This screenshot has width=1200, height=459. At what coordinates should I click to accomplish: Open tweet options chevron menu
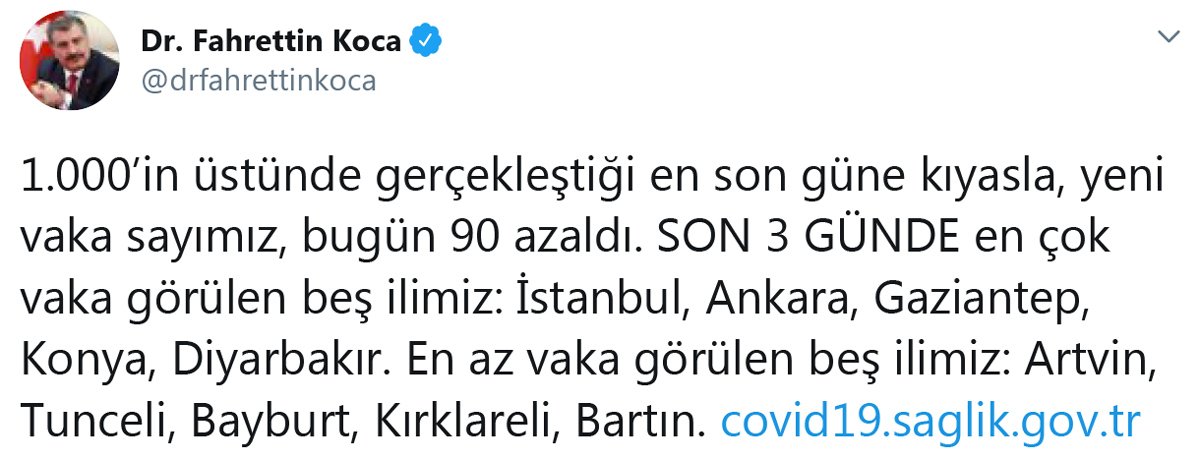[x=1167, y=36]
